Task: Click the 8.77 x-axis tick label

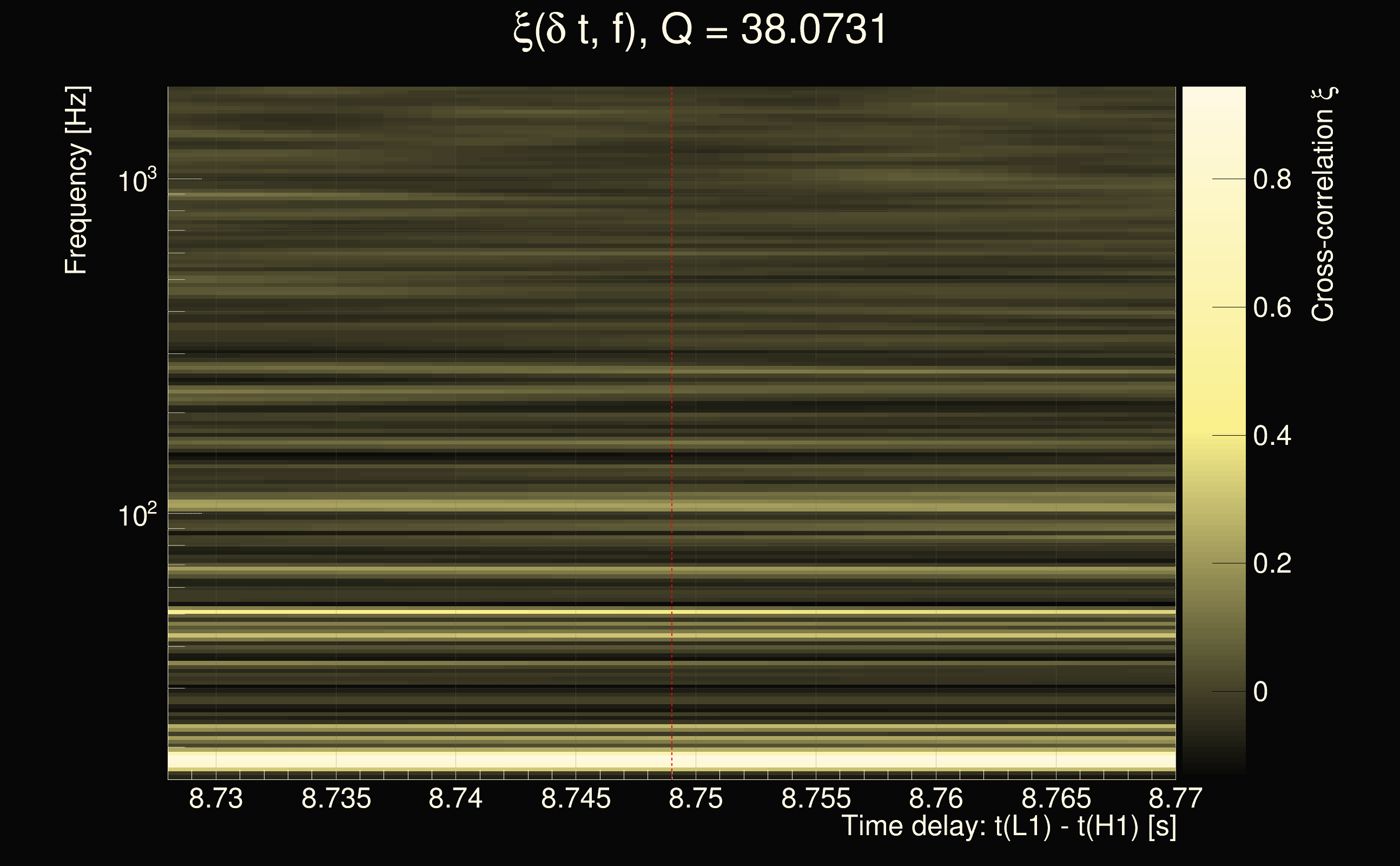Action: click(x=1176, y=798)
